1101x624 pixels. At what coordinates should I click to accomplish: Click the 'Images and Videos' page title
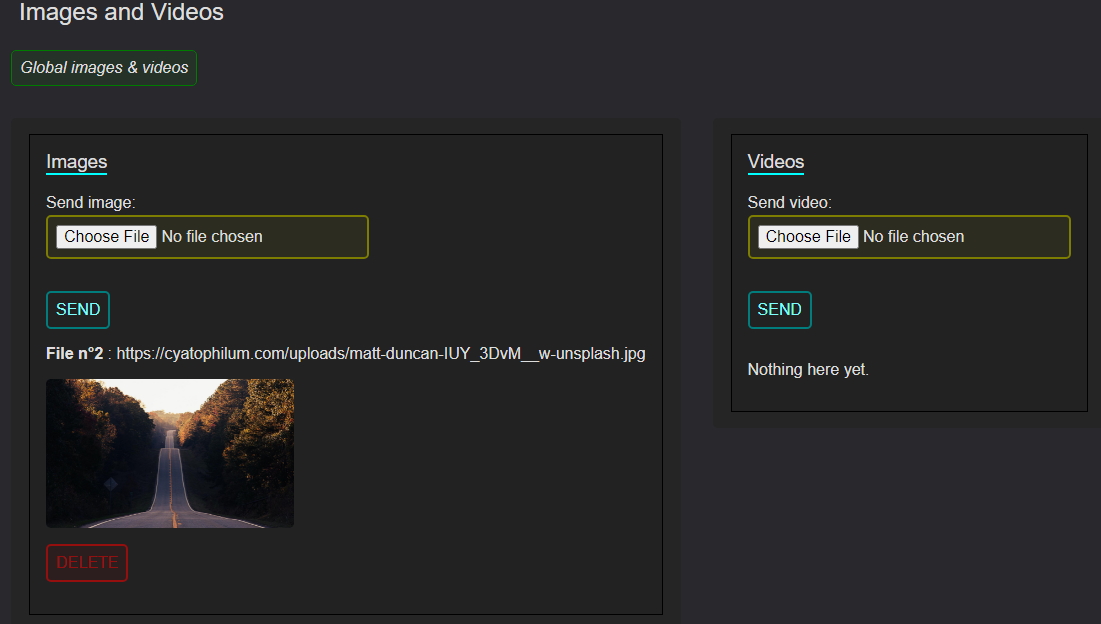[x=121, y=13]
